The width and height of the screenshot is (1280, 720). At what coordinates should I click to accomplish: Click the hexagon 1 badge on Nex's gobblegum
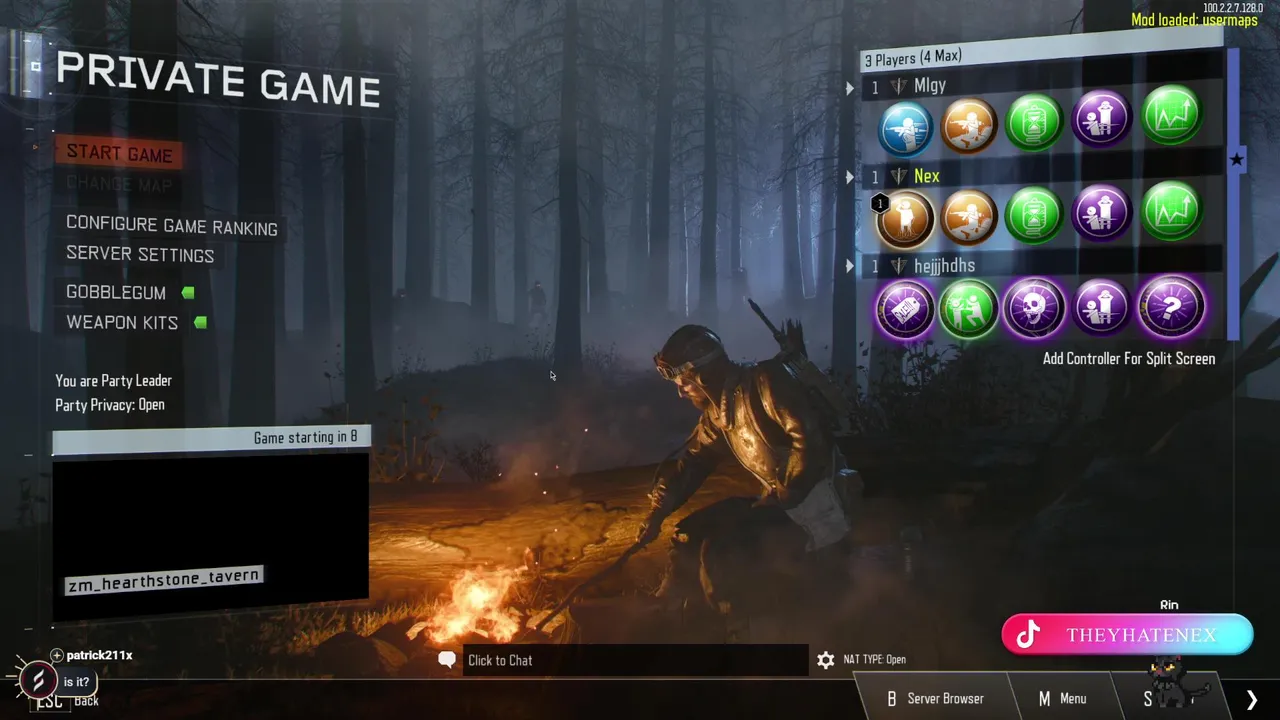[880, 204]
